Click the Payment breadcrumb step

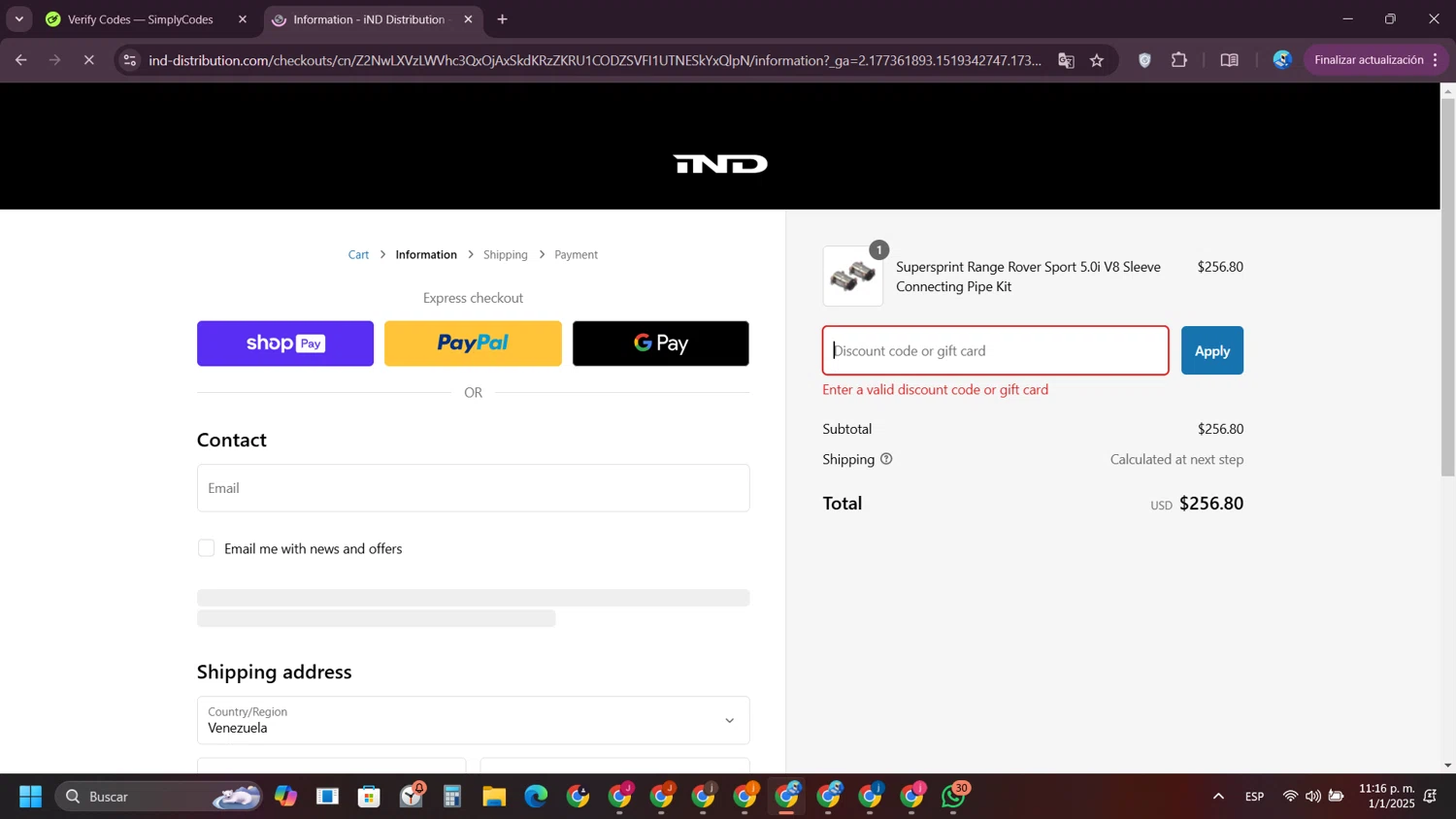click(x=576, y=254)
